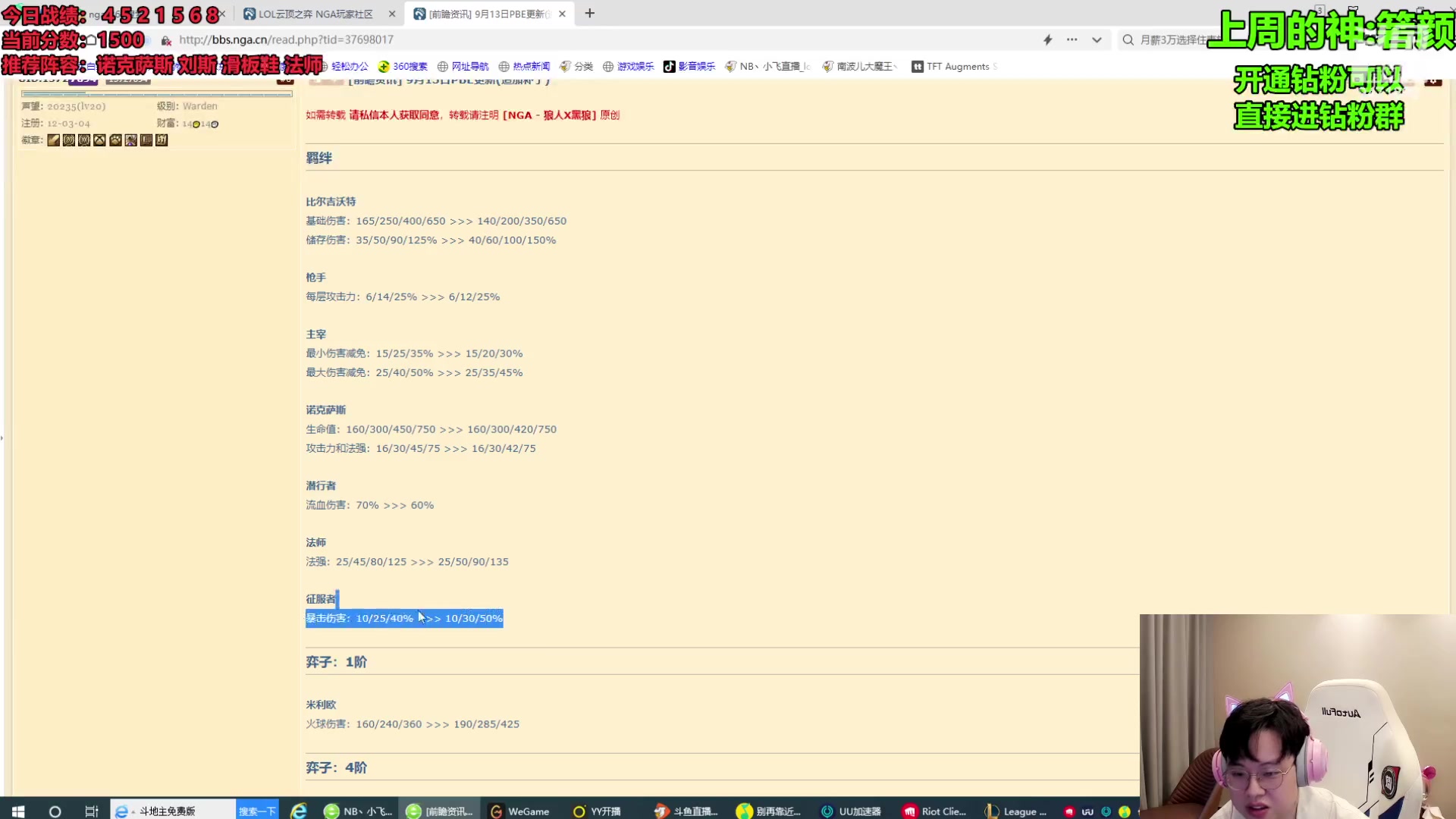
Task: Click the lightning speed-mode icon in address bar
Action: (x=1047, y=40)
